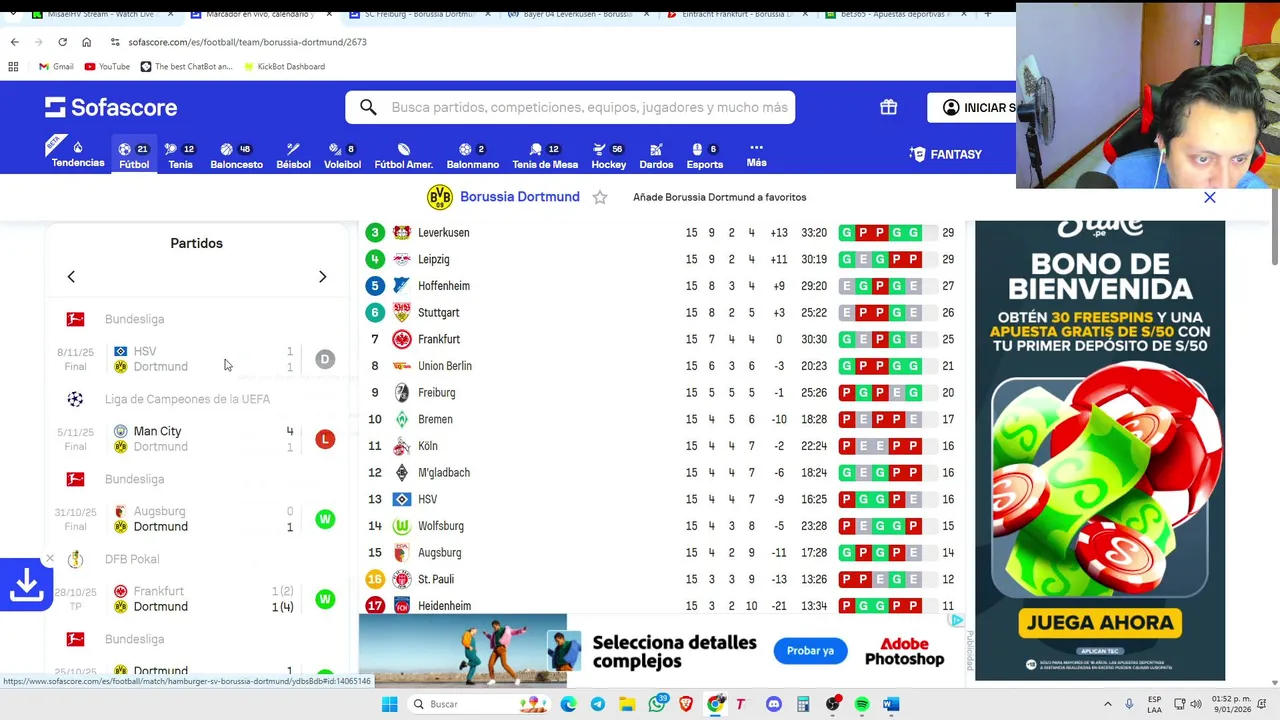Click M'gladbach in the standings

[x=443, y=472]
